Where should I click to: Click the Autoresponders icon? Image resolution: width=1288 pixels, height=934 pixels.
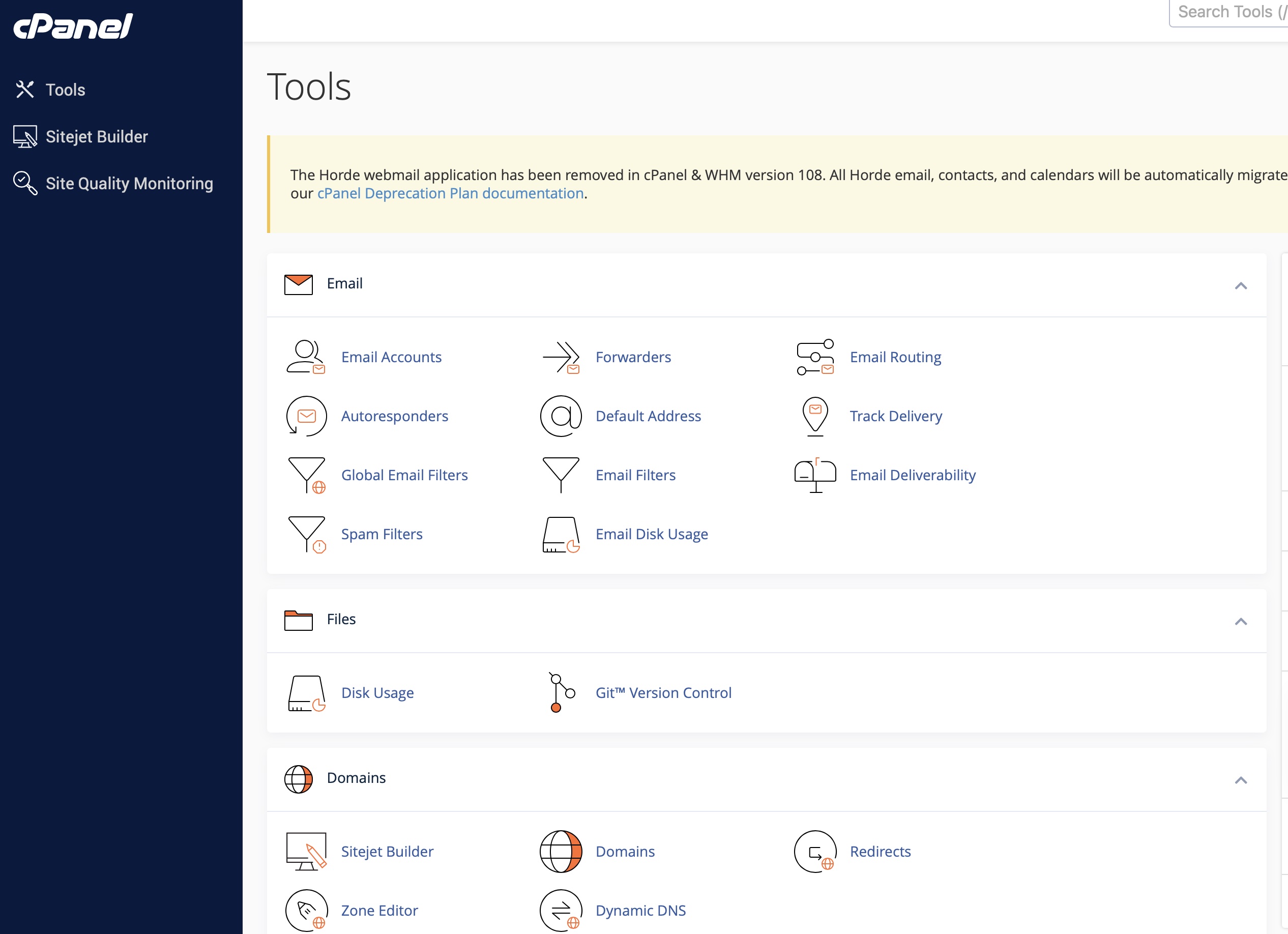coord(306,416)
